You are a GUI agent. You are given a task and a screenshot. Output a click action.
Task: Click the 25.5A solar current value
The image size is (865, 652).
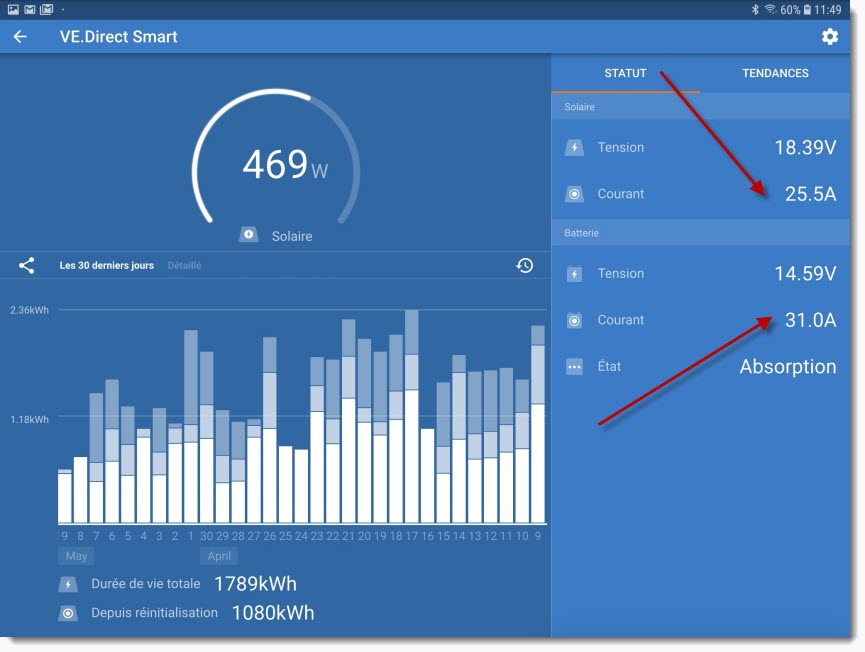tap(810, 194)
